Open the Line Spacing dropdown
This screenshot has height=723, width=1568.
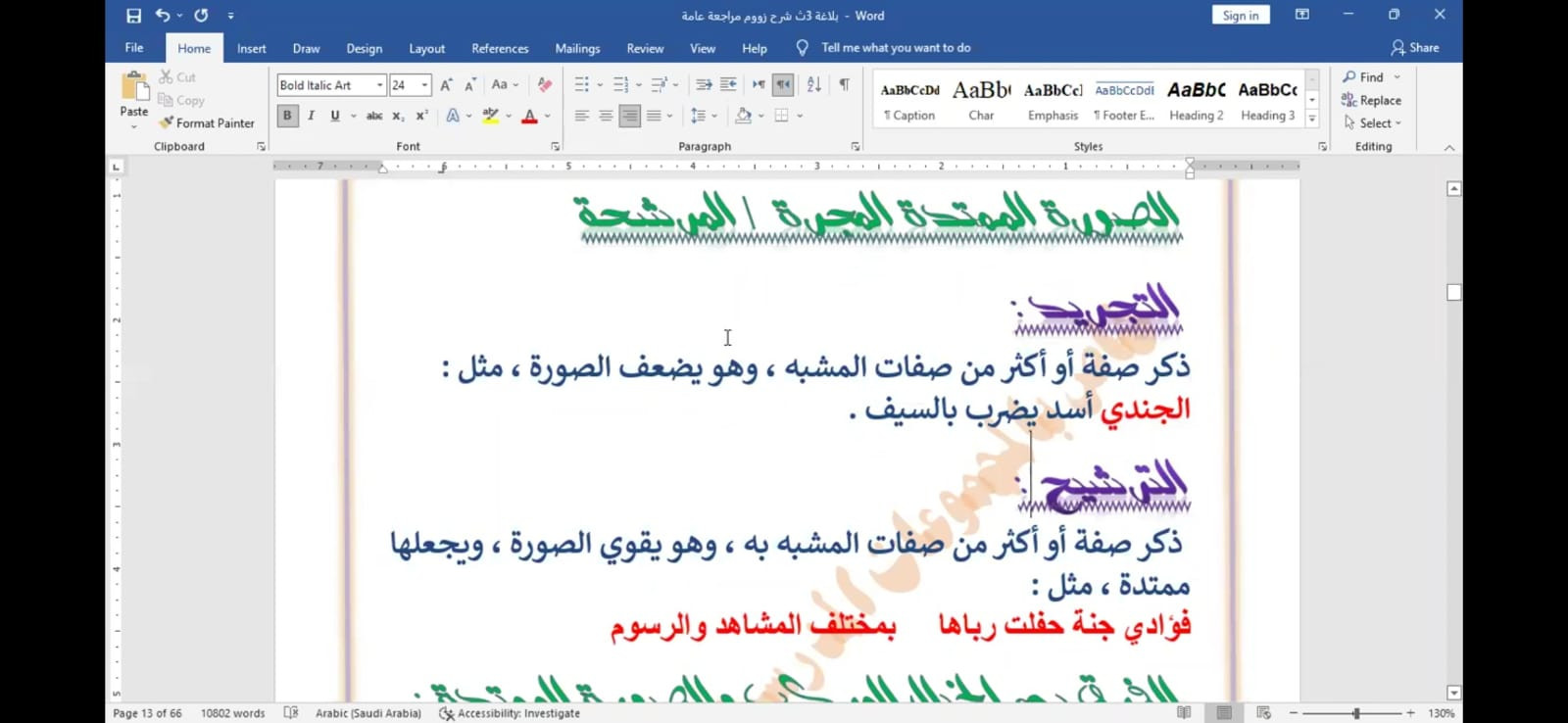click(703, 116)
